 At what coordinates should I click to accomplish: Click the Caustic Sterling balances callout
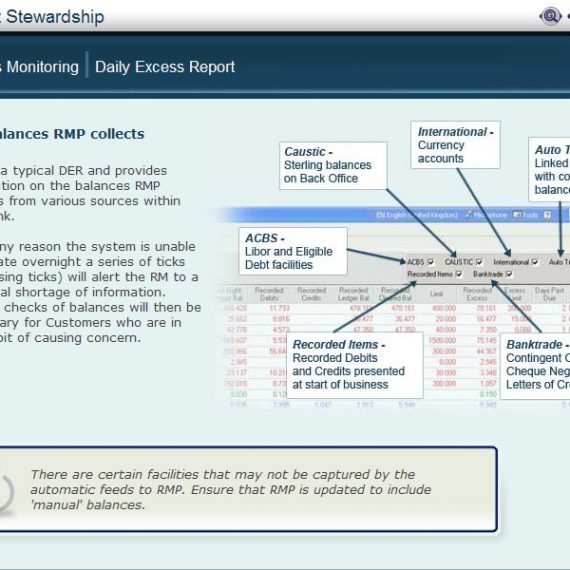coord(333,166)
